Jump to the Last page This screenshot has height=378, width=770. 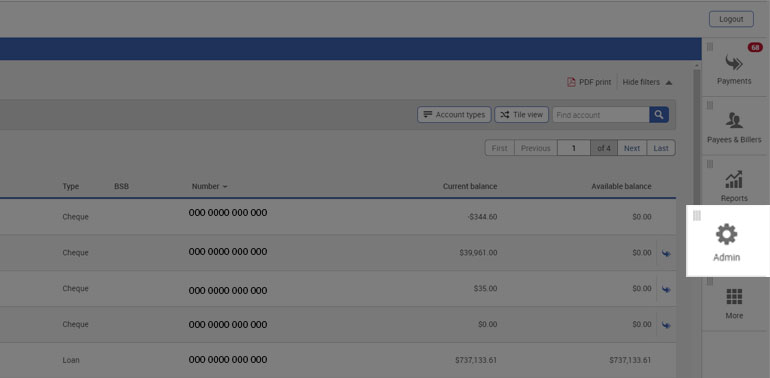(x=661, y=148)
